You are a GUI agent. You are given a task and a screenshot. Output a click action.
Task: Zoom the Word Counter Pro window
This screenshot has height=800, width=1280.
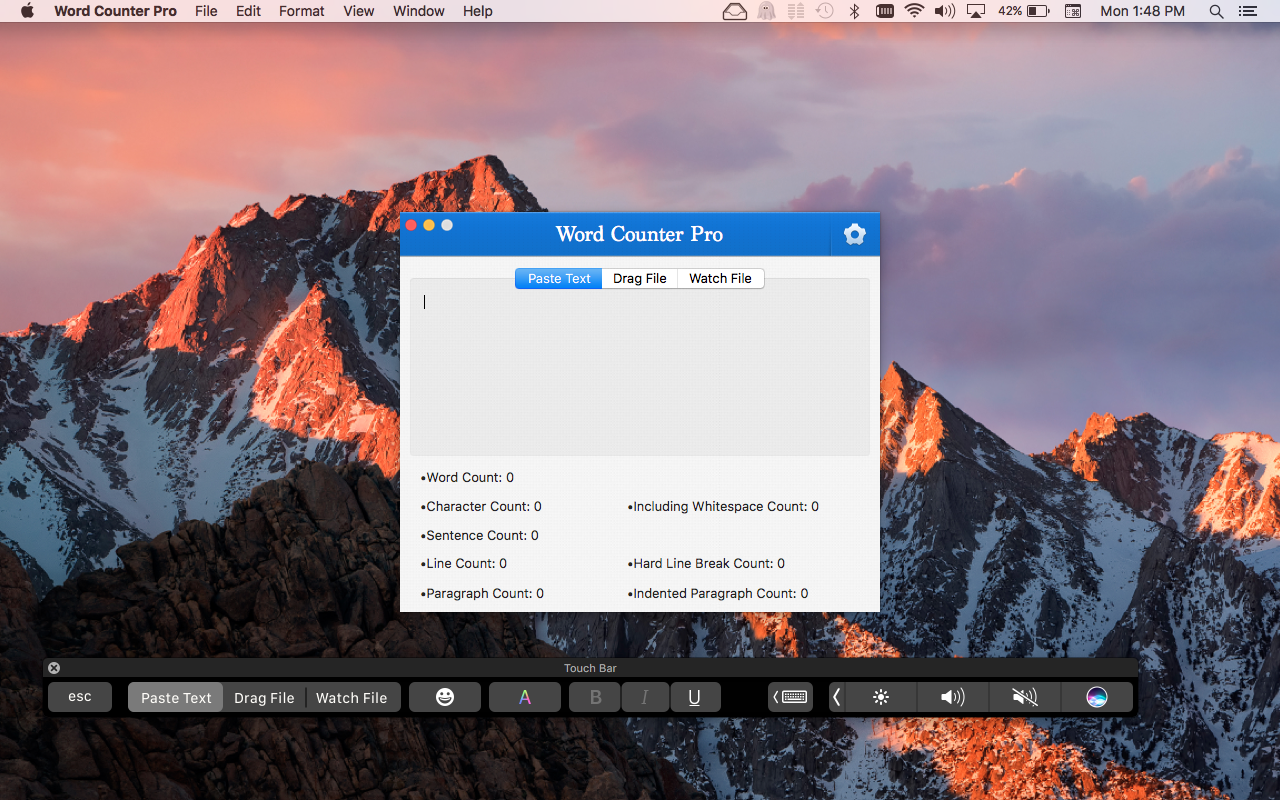click(447, 225)
